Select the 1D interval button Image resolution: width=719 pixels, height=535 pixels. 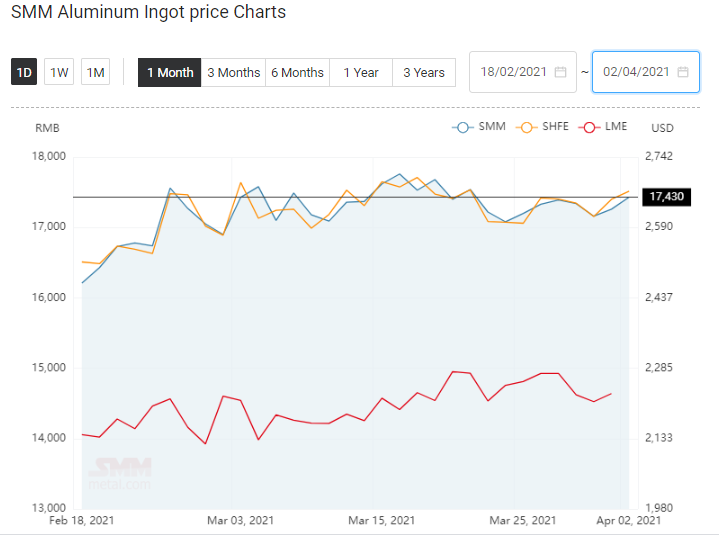(x=24, y=72)
